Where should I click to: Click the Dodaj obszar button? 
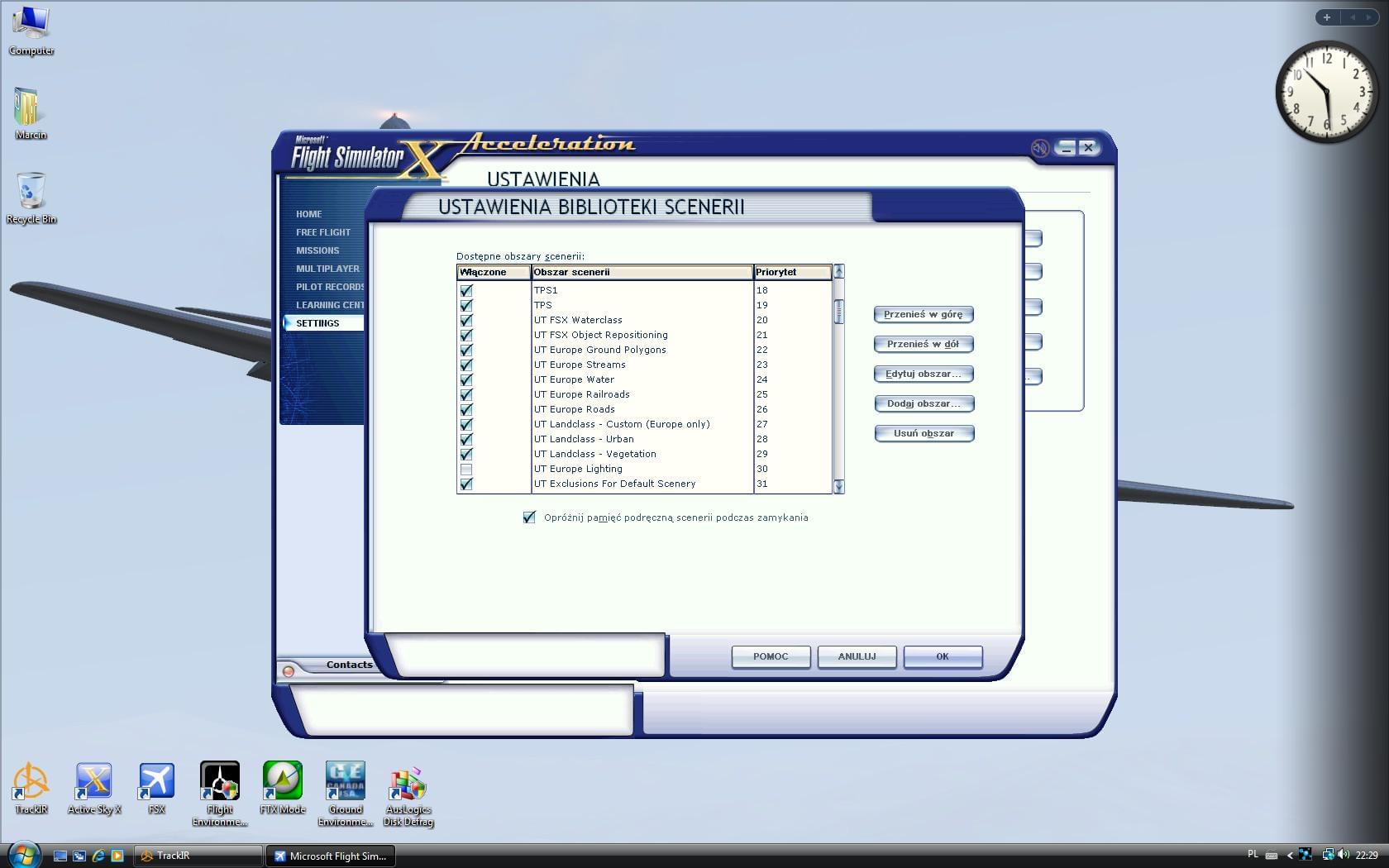(924, 403)
